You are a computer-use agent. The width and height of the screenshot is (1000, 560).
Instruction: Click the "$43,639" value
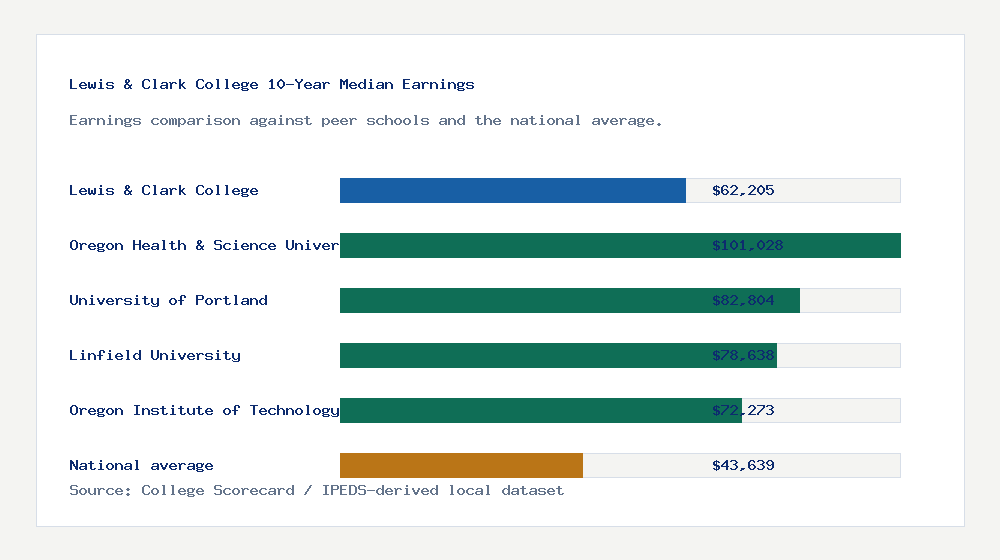pos(743,466)
